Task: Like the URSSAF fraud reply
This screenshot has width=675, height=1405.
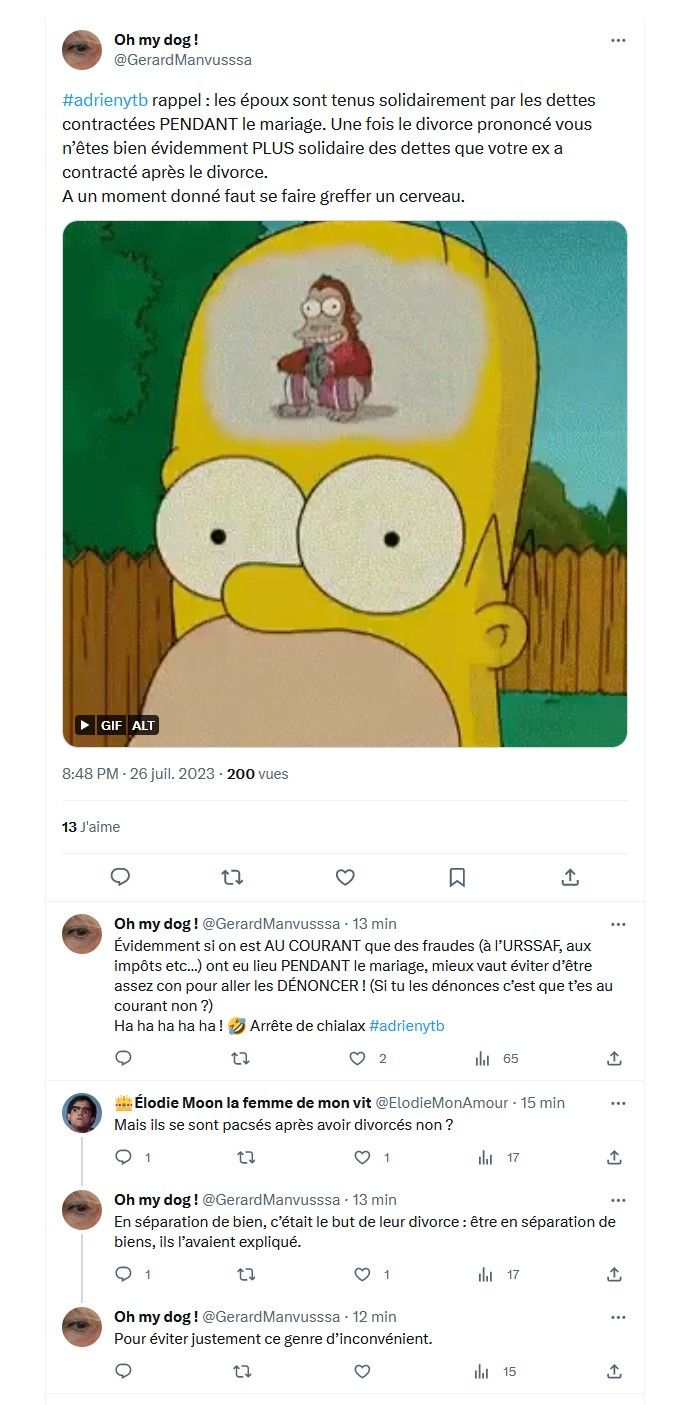Action: click(357, 1058)
